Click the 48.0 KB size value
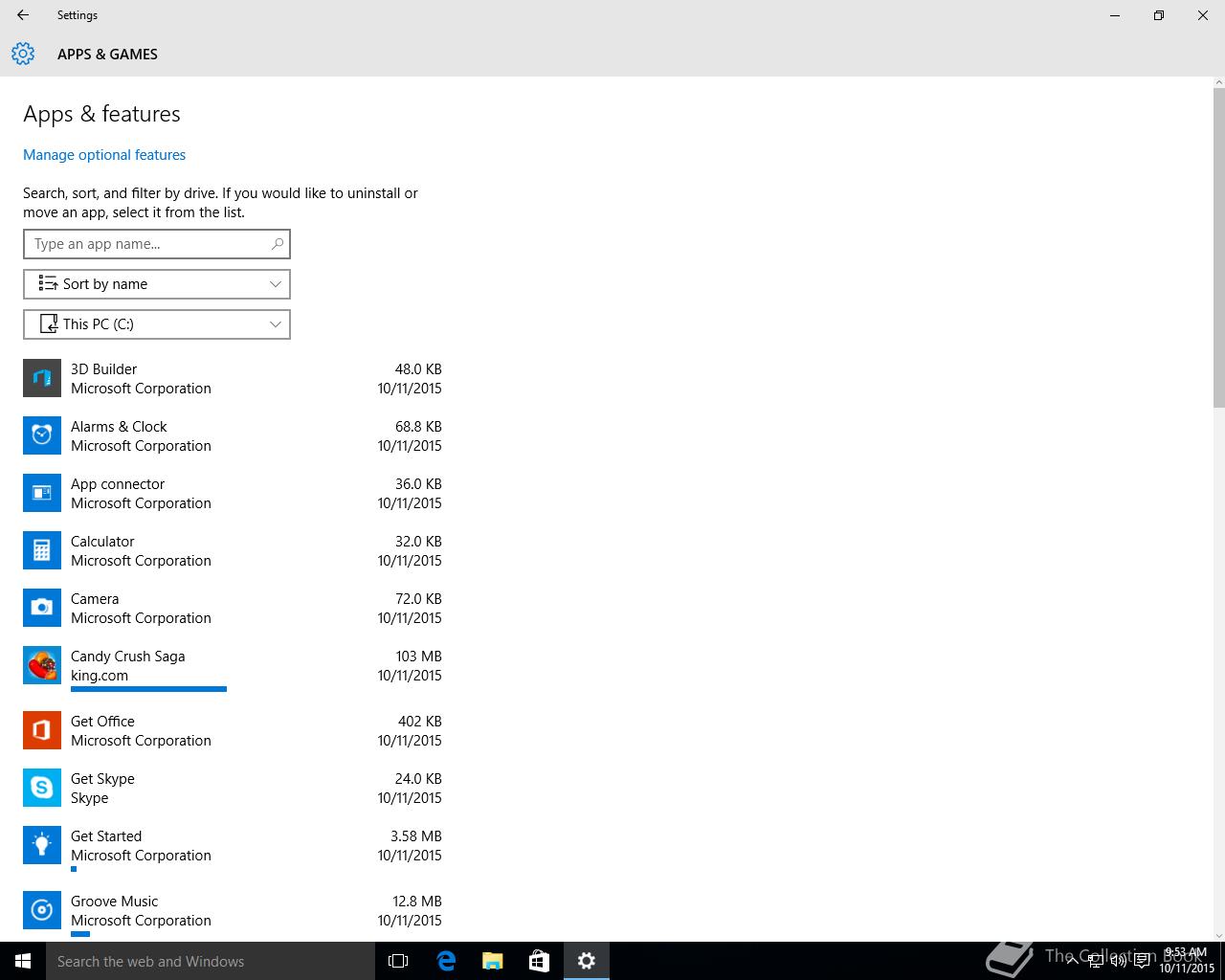This screenshot has width=1225, height=980. pos(418,369)
